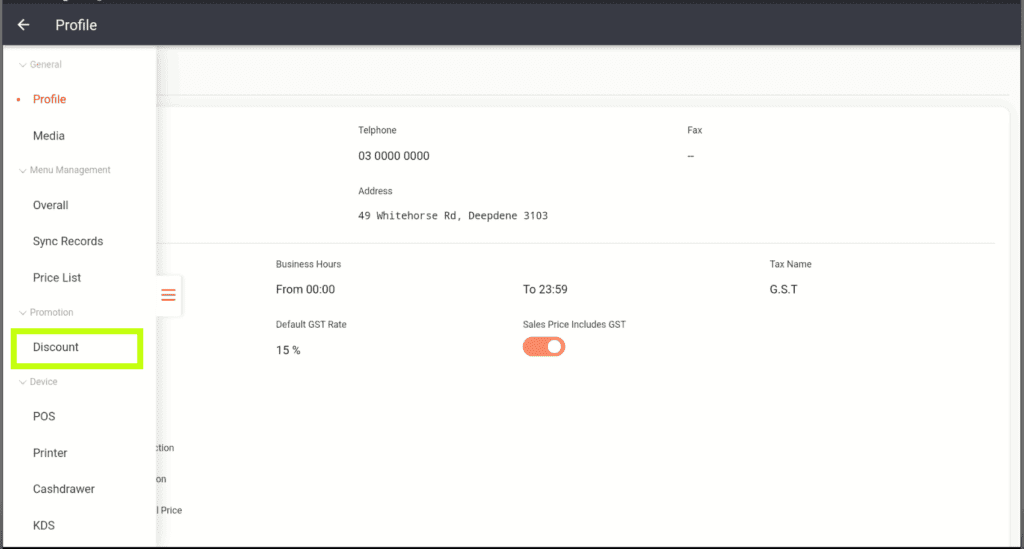Open the Media menu item

click(x=48, y=136)
